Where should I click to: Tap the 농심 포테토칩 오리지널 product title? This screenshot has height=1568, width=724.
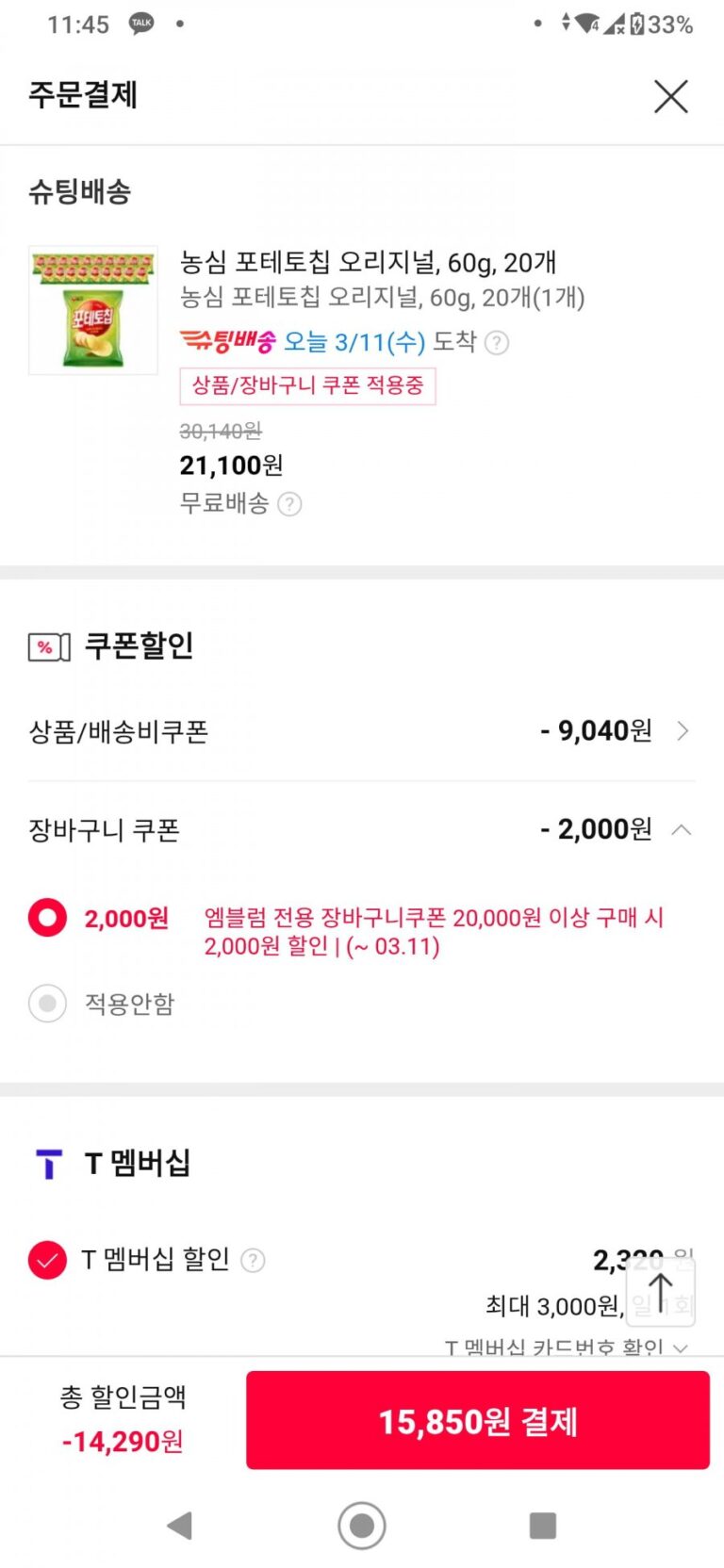click(368, 262)
